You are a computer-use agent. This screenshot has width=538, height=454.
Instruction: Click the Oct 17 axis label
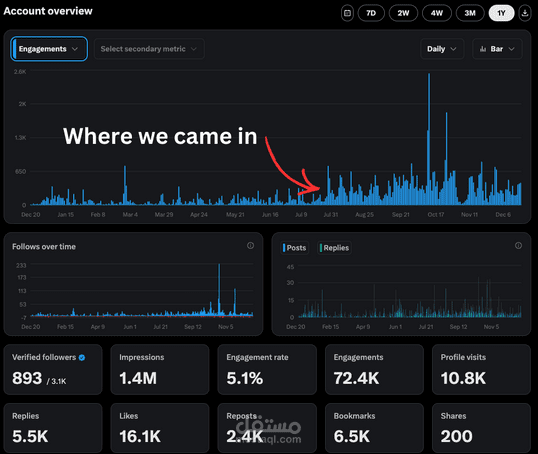(x=436, y=214)
